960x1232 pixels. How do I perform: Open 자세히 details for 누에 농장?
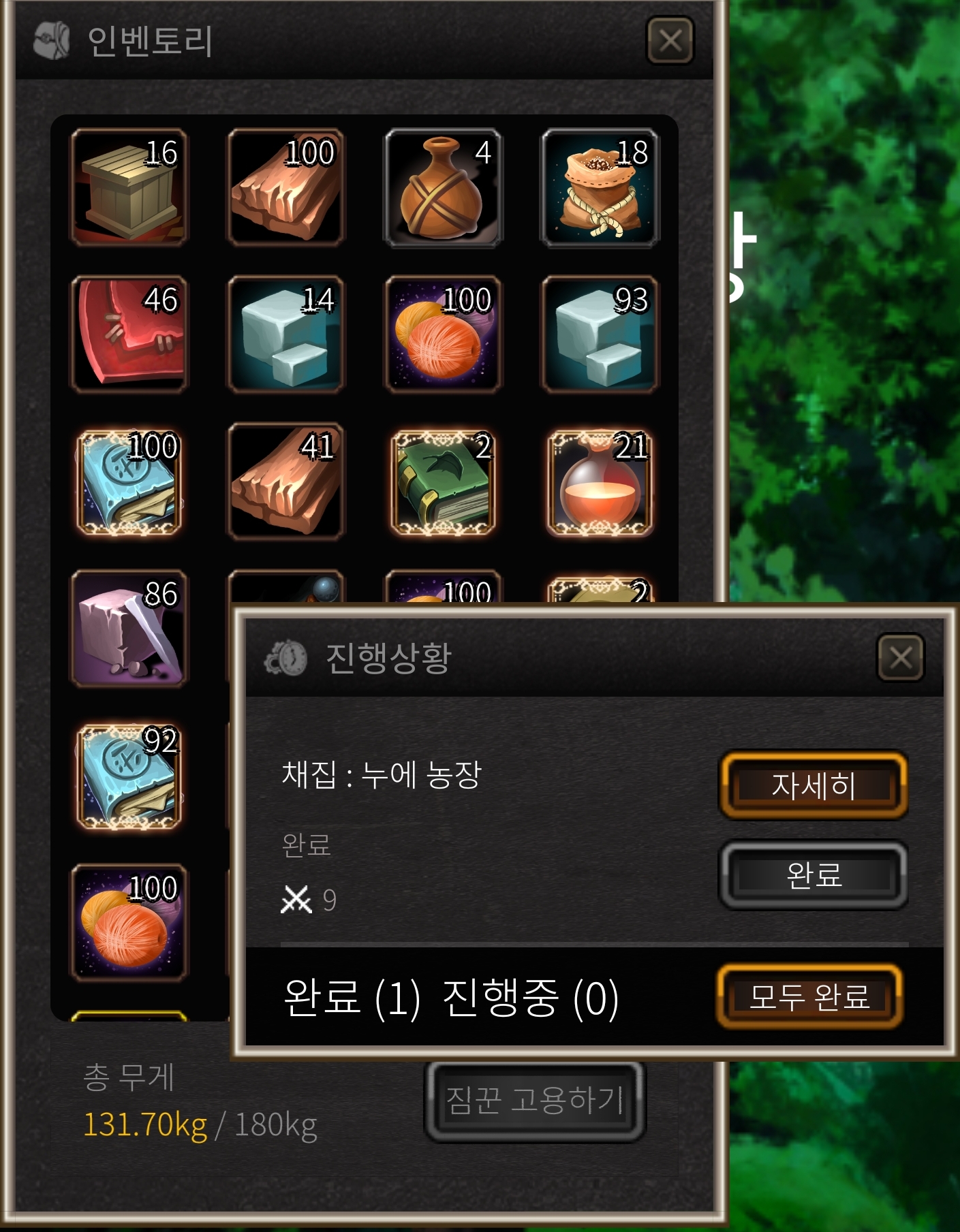(x=814, y=785)
